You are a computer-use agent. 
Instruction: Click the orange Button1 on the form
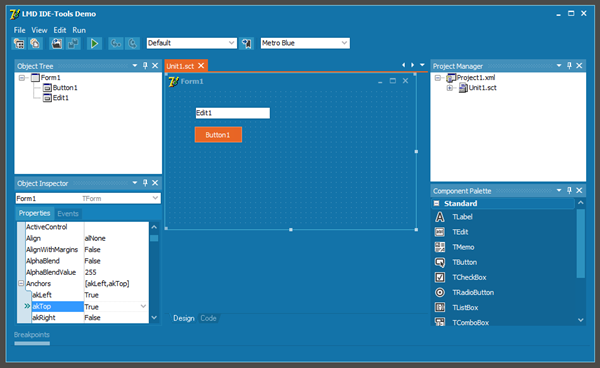tap(218, 135)
